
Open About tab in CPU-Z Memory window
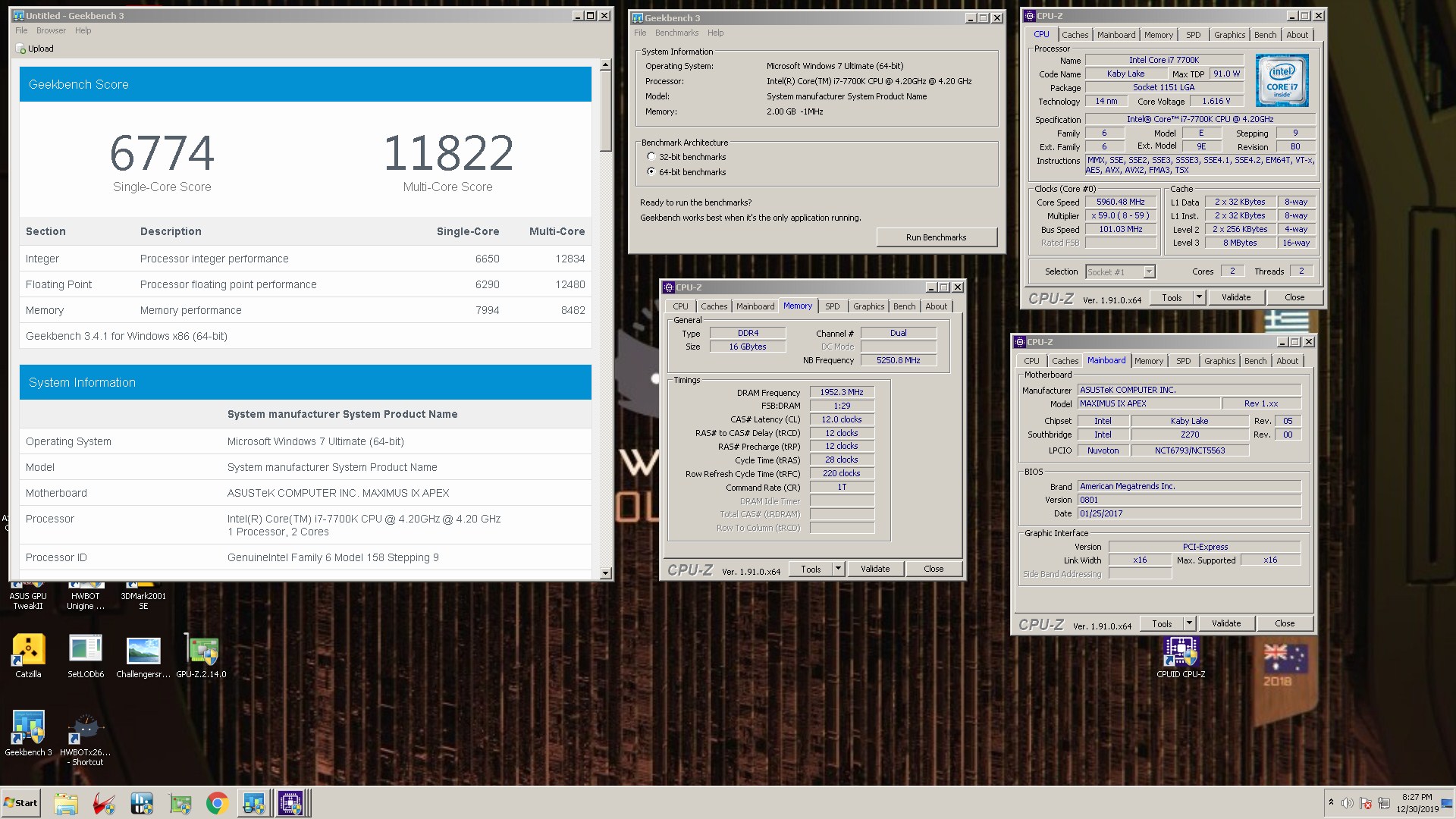pyautogui.click(x=936, y=306)
